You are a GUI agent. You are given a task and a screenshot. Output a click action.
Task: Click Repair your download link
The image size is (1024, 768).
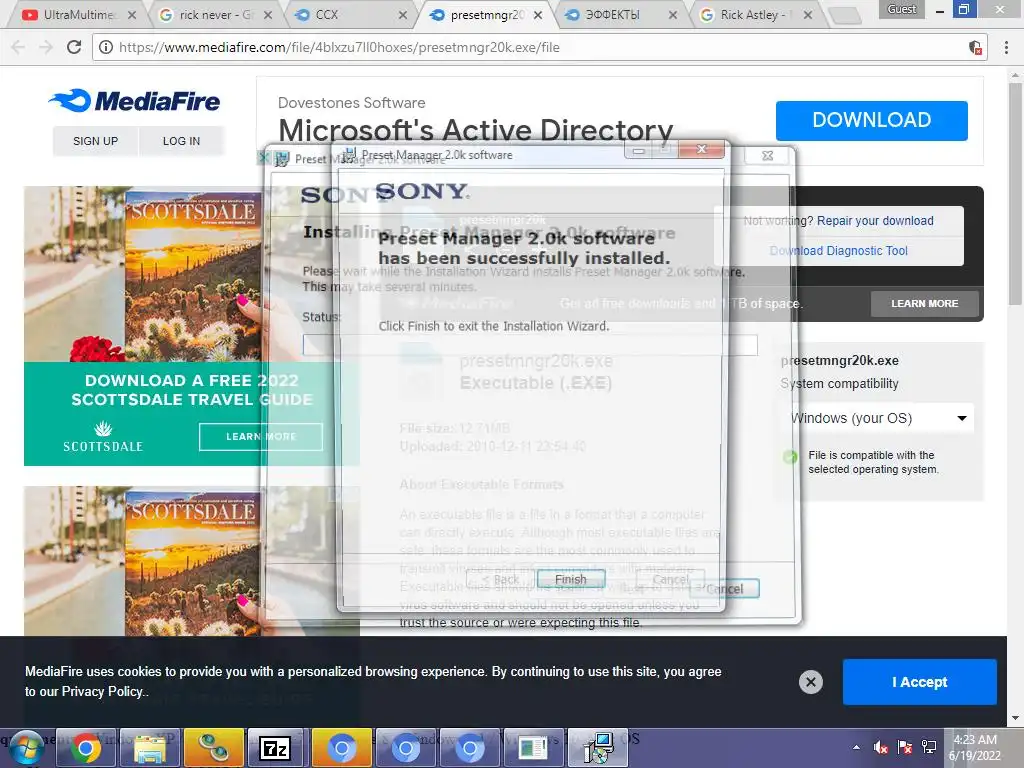pos(875,221)
